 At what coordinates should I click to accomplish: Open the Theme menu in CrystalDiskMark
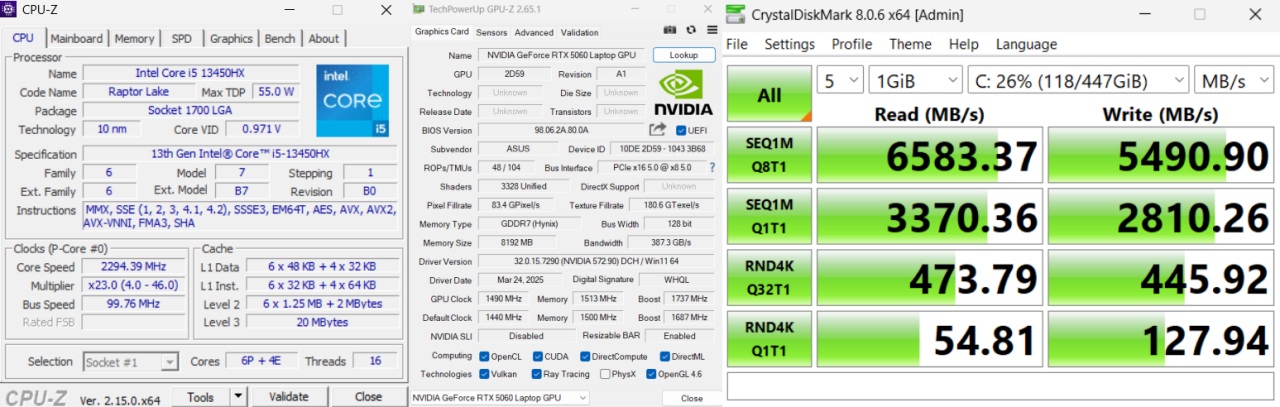coord(911,45)
